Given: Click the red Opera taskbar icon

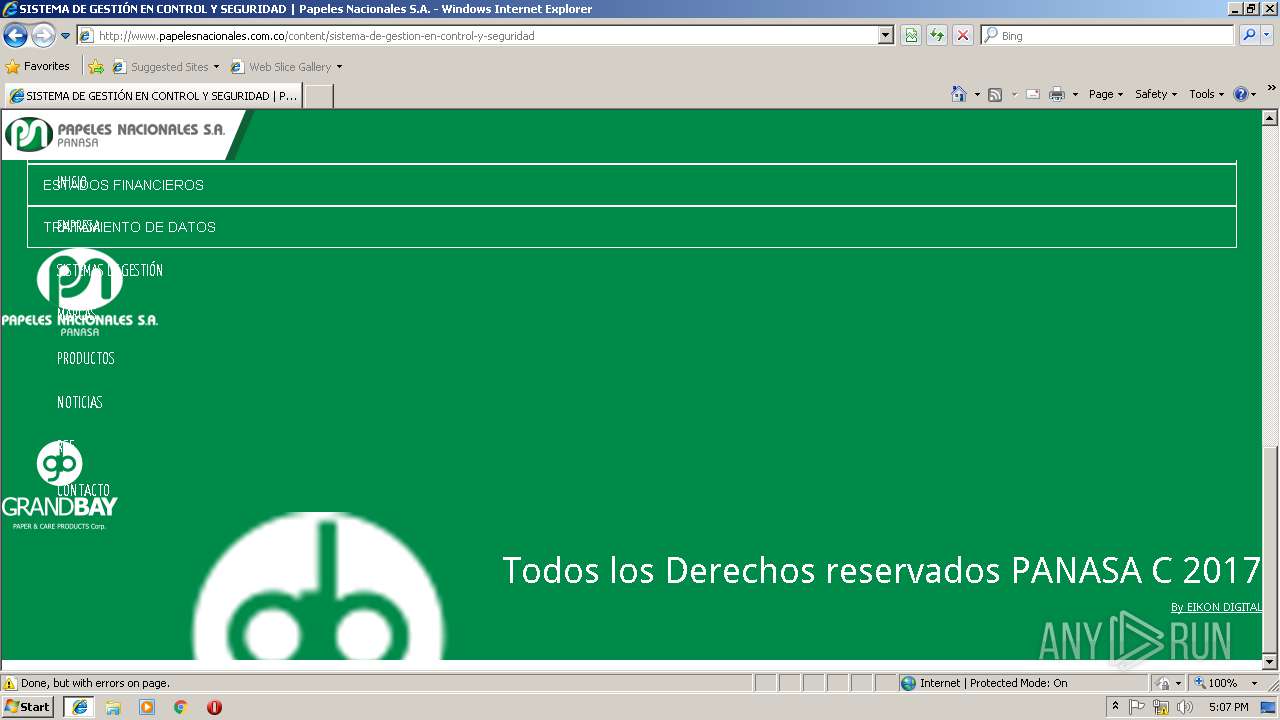Looking at the screenshot, I should click(214, 707).
